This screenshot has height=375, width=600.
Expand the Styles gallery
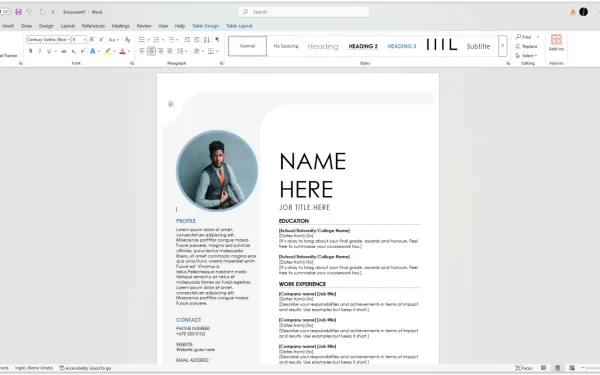502,46
